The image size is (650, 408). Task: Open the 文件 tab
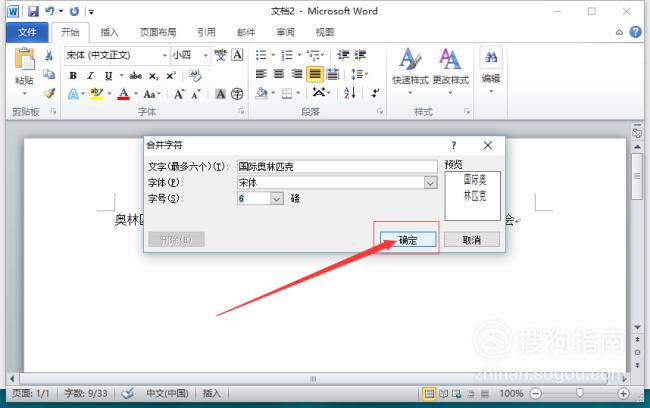pyautogui.click(x=27, y=32)
